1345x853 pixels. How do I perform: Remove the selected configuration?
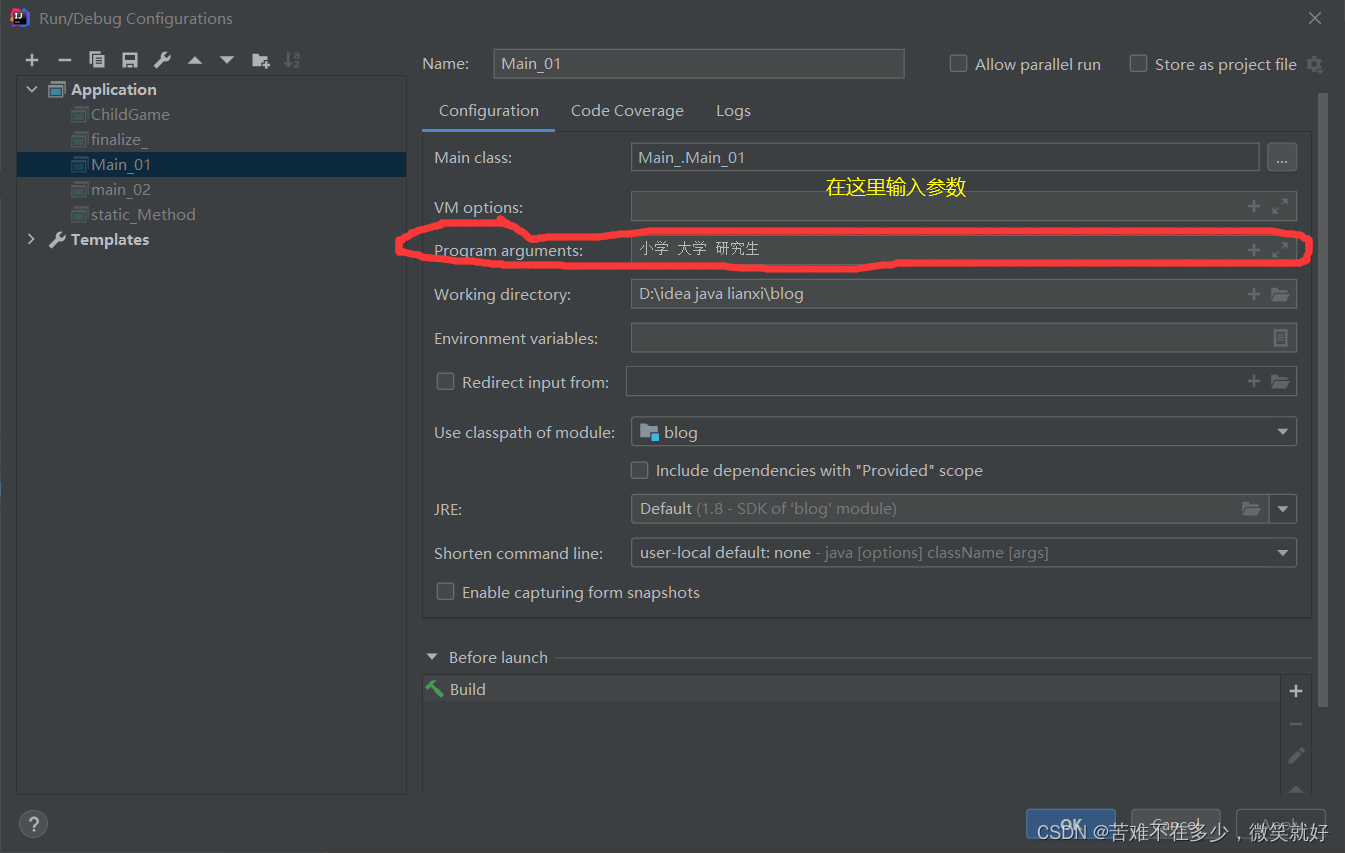(64, 59)
